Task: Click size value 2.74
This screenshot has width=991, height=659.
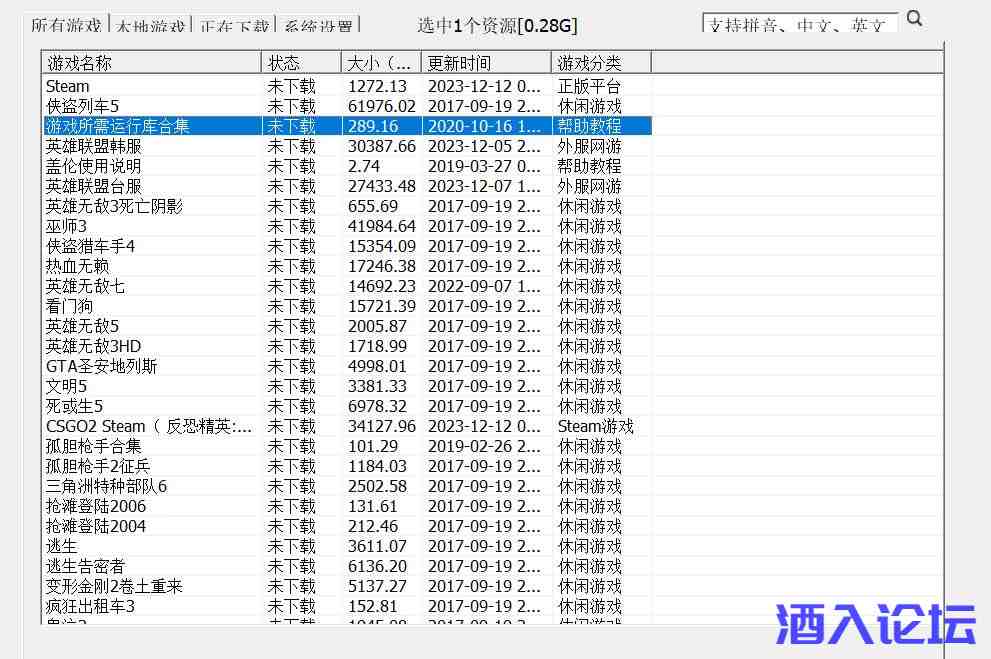Action: point(364,166)
